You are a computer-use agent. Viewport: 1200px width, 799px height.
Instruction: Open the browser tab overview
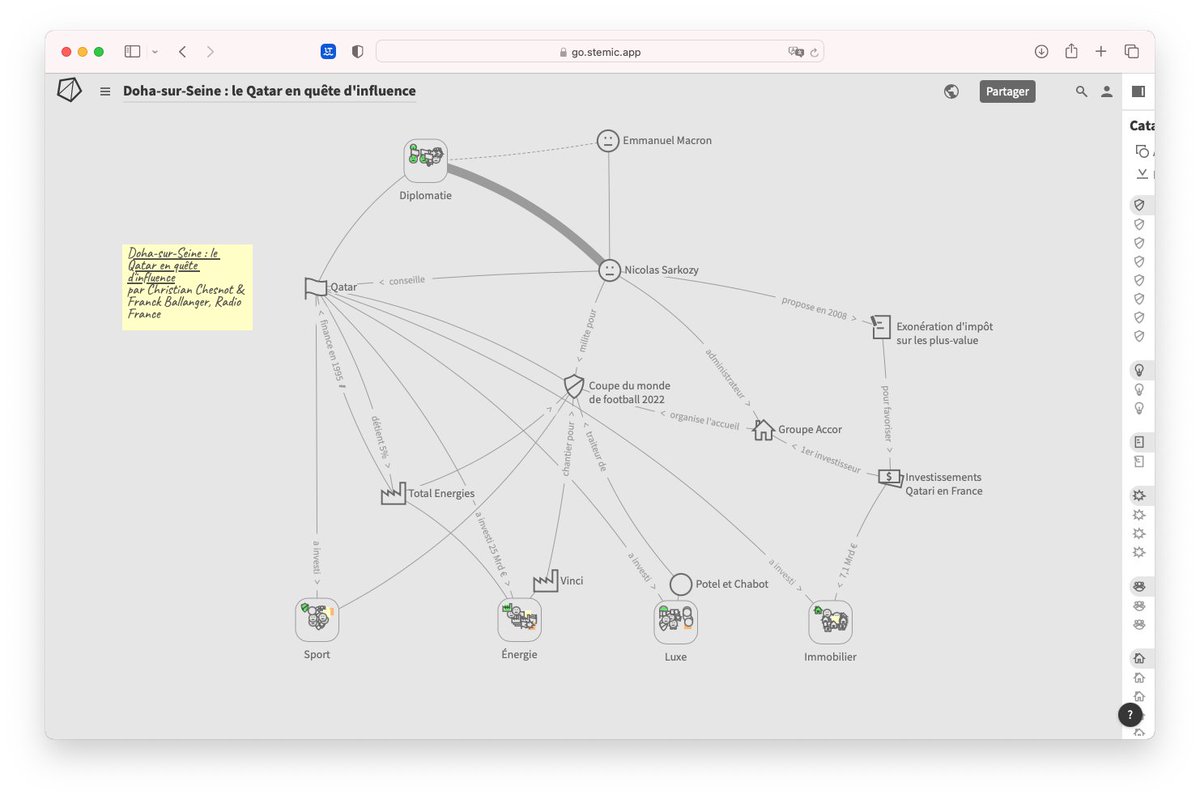1131,51
